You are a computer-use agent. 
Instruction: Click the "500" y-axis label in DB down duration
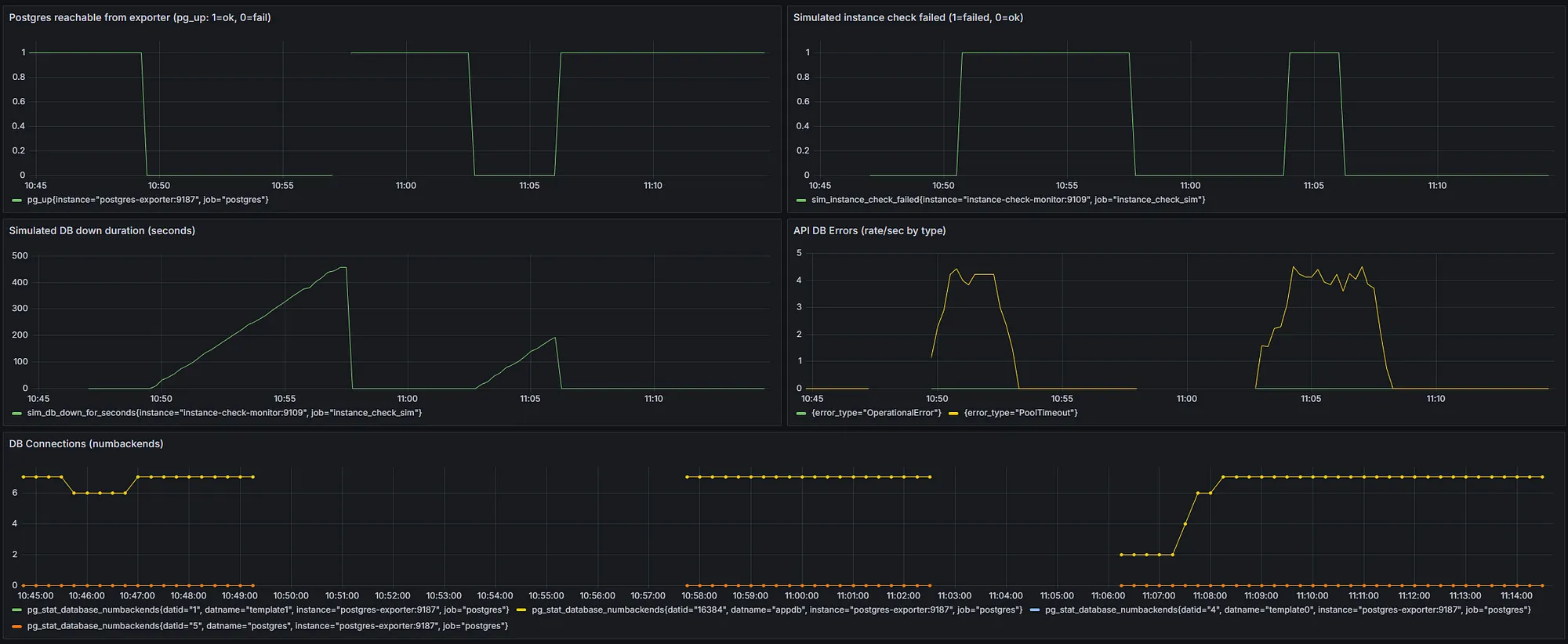(x=20, y=255)
